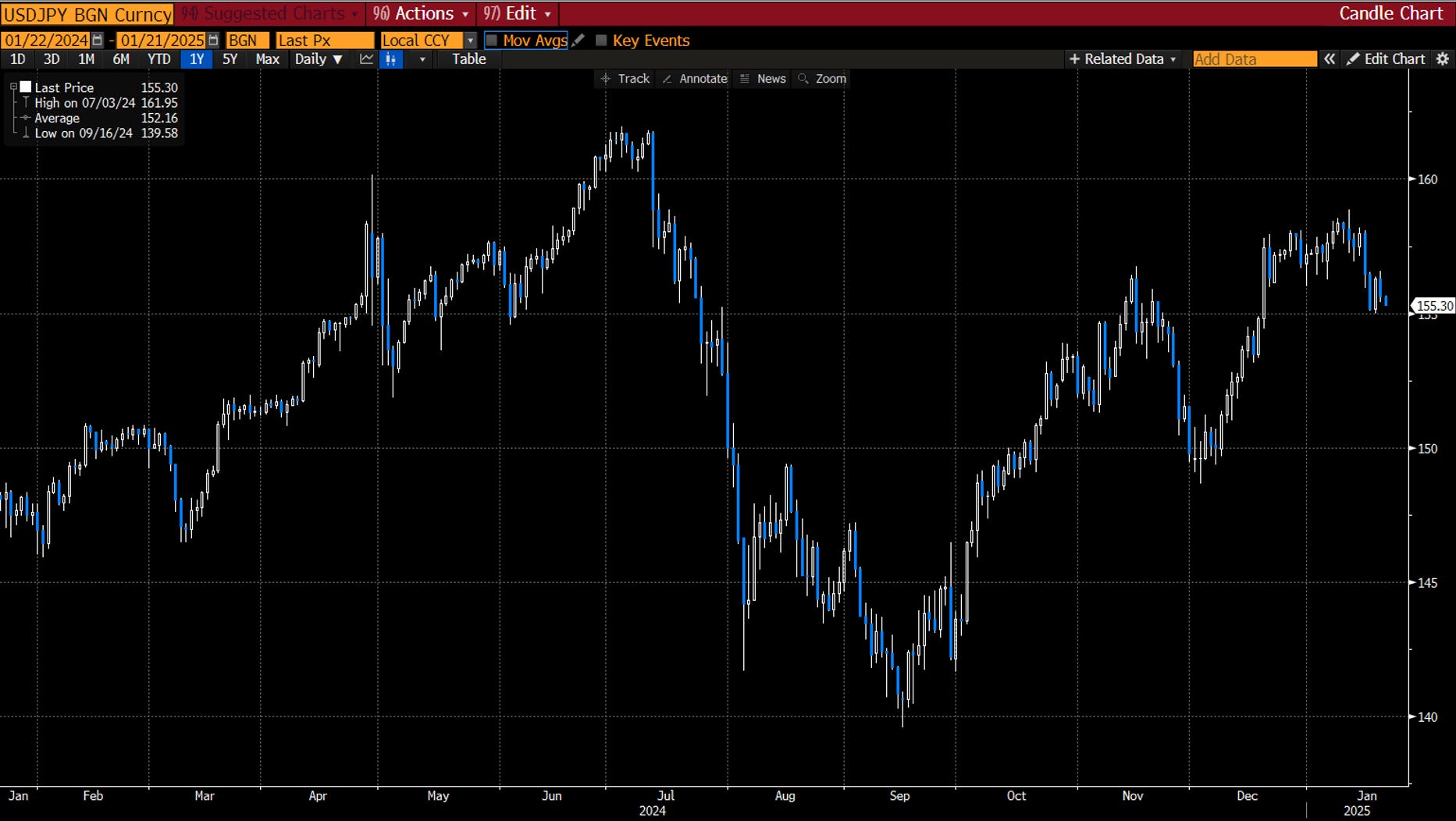Enable the Mov Avgs checkbox
Image resolution: width=1456 pixels, height=821 pixels.
tap(492, 41)
